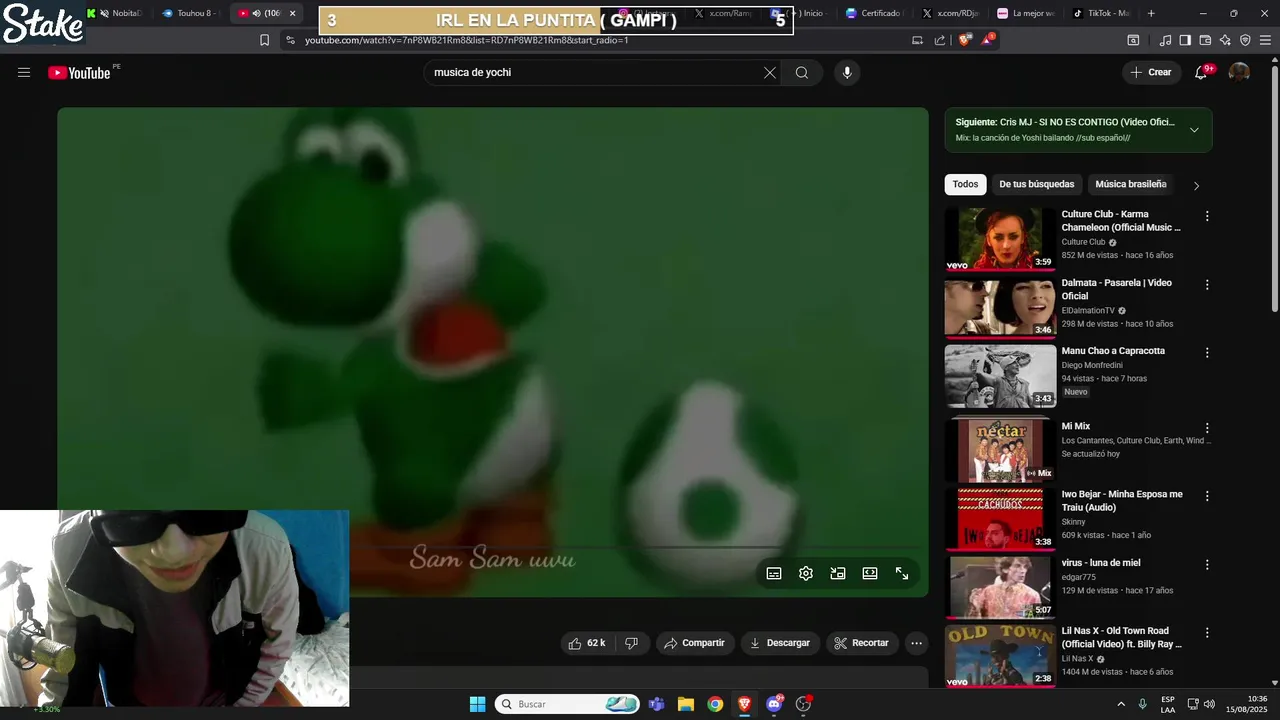Screen dimensions: 1280x720
Task: Toggle subtitles in the video player
Action: 774,573
